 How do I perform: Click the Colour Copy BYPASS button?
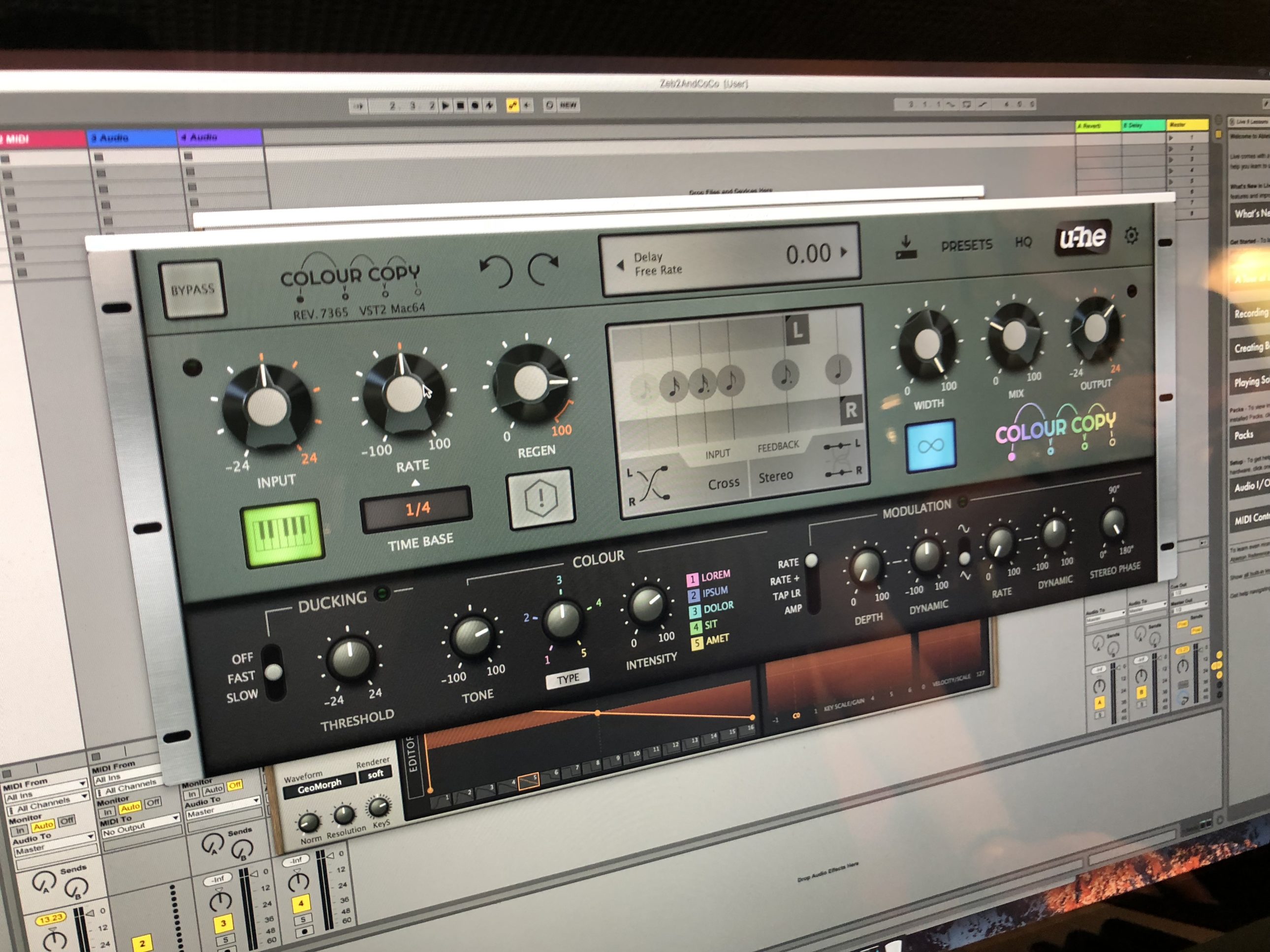point(192,288)
